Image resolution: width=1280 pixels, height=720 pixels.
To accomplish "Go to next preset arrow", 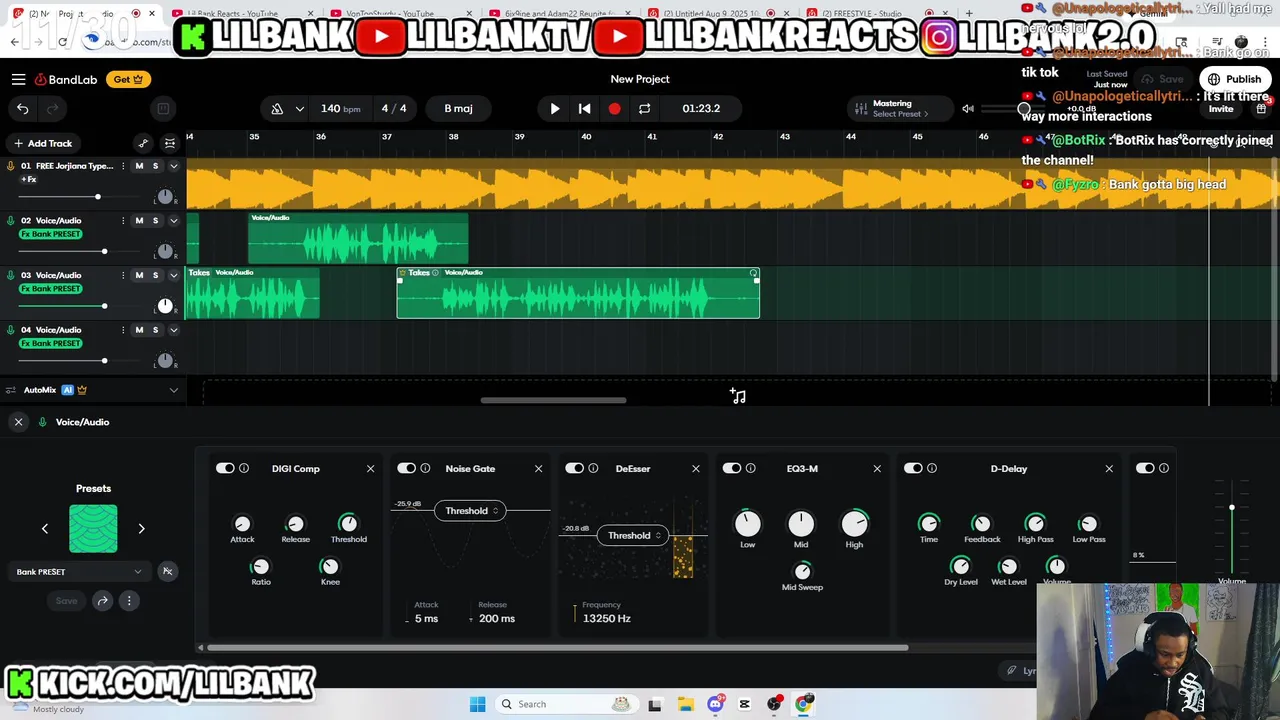I will [x=141, y=528].
